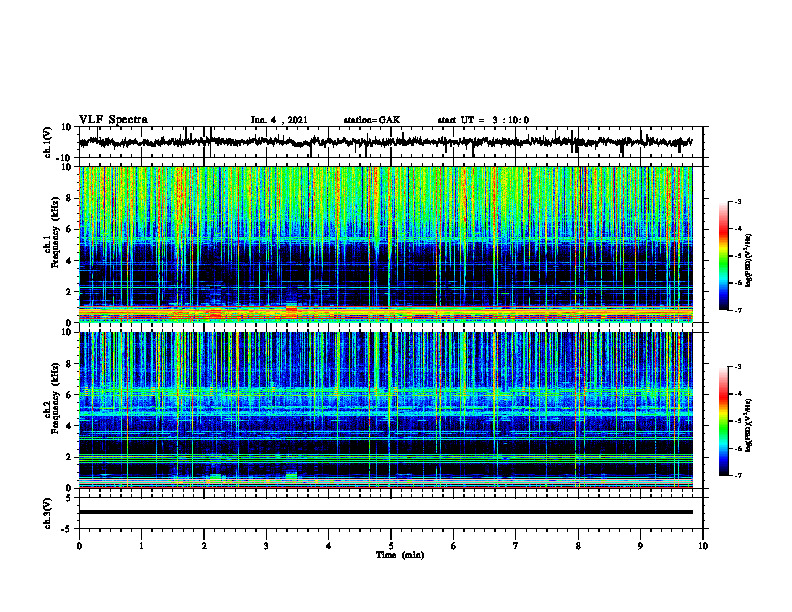The height and width of the screenshot is (612, 792).
Task: Click the ch.2 spectrogram panel
Action: point(385,410)
